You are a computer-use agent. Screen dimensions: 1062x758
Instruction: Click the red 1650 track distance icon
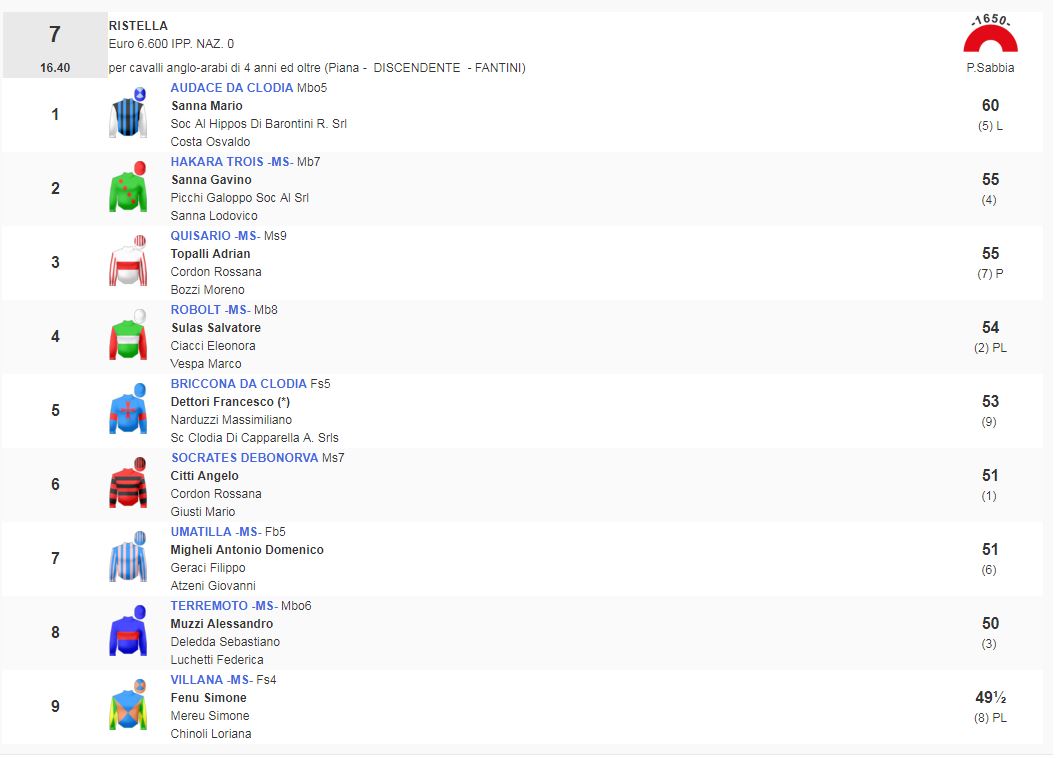[x=990, y=36]
